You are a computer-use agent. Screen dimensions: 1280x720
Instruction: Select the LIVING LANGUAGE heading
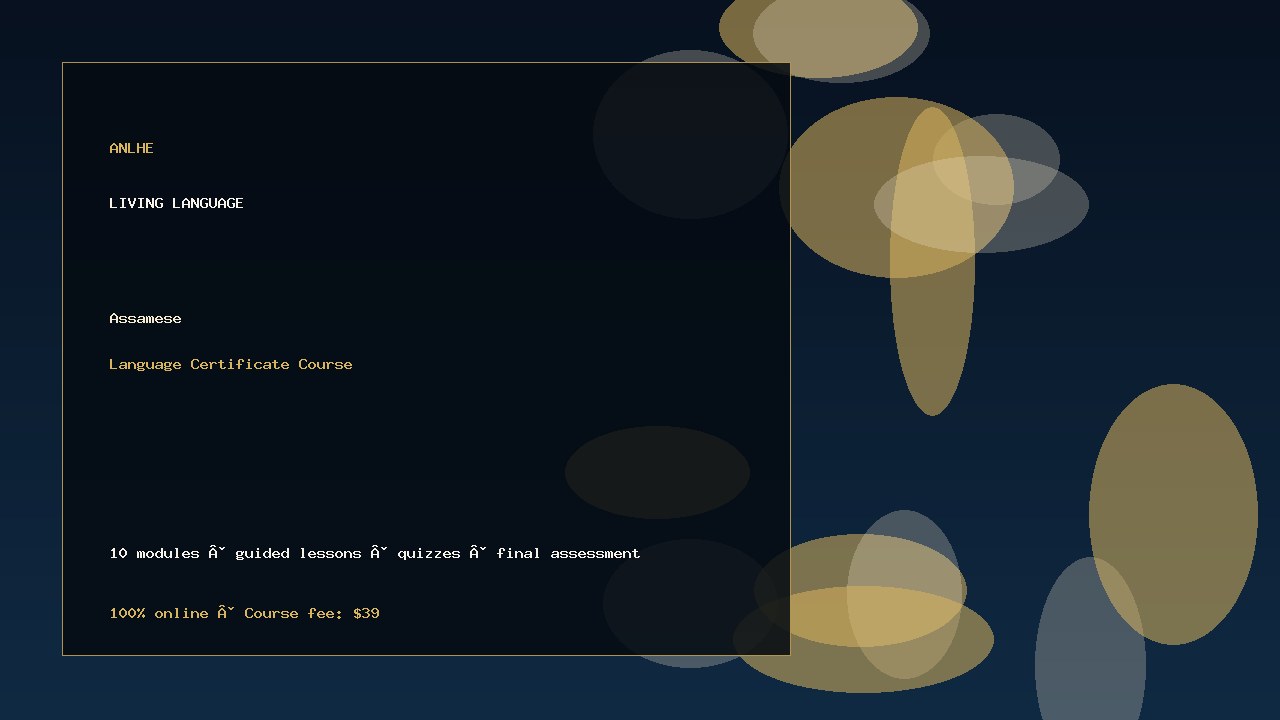coord(176,203)
